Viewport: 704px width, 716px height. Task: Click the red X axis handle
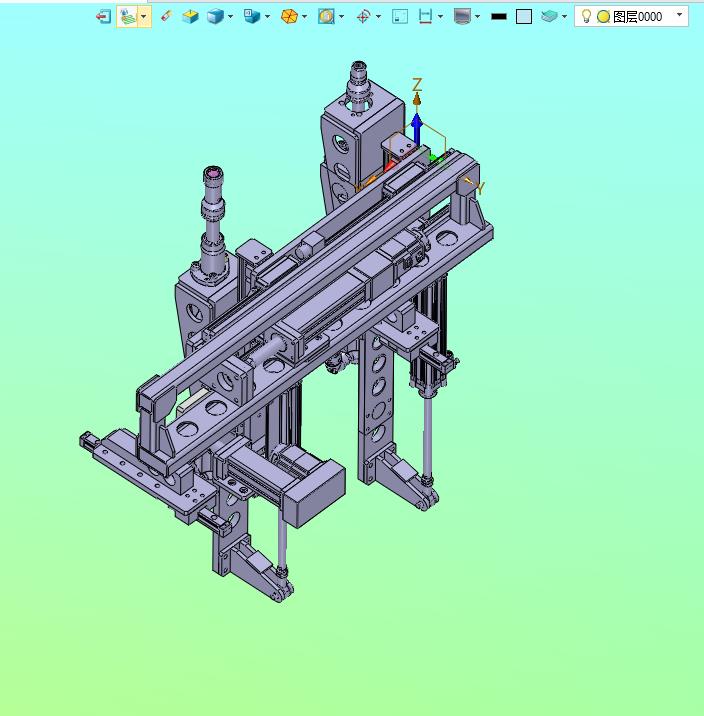pyautogui.click(x=389, y=166)
